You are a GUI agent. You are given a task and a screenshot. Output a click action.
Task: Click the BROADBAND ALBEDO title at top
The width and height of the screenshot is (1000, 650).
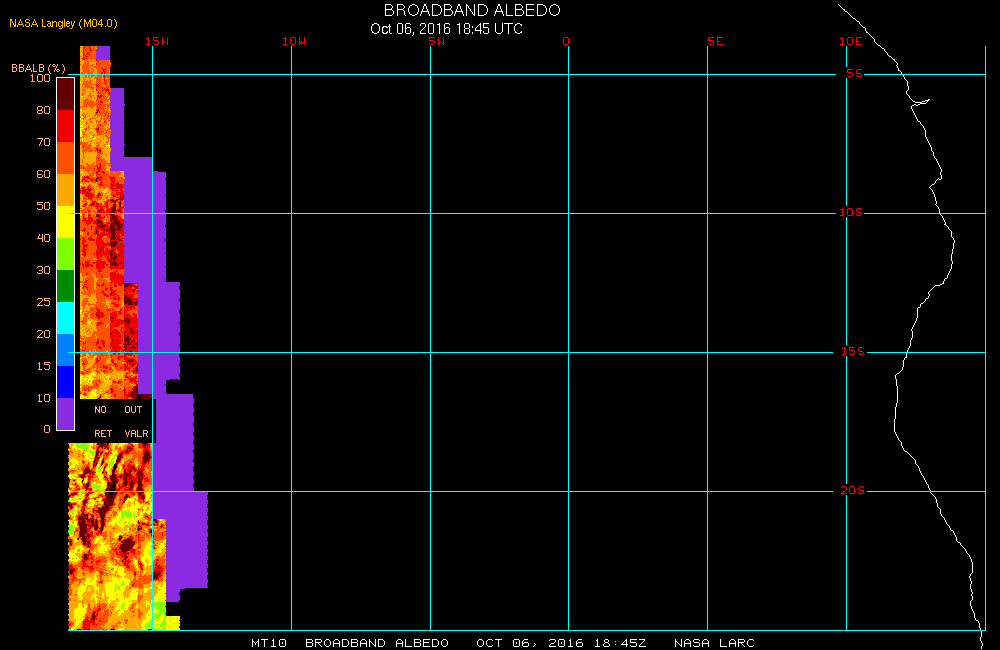[472, 10]
